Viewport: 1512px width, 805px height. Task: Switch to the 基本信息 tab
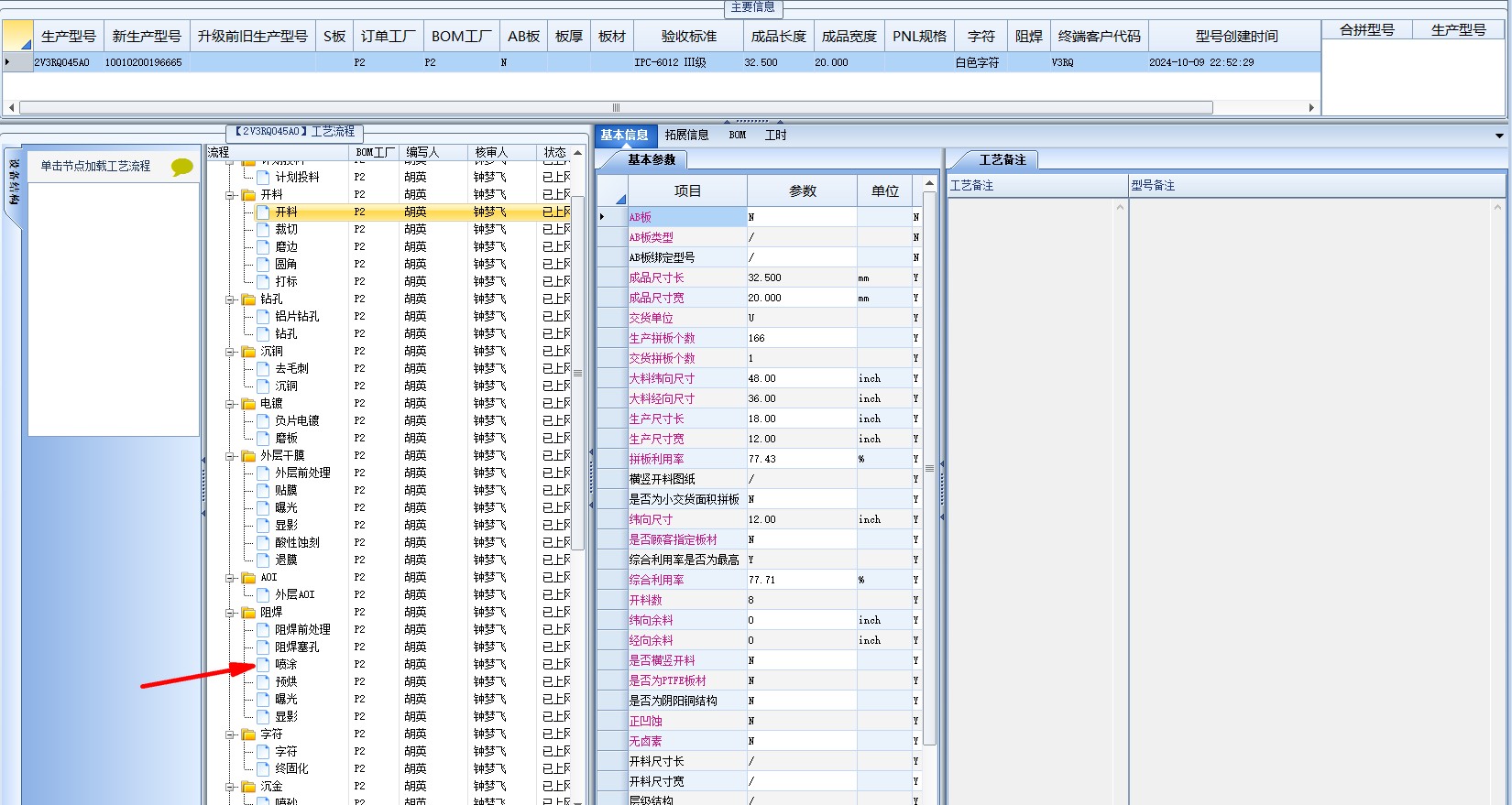pyautogui.click(x=625, y=136)
